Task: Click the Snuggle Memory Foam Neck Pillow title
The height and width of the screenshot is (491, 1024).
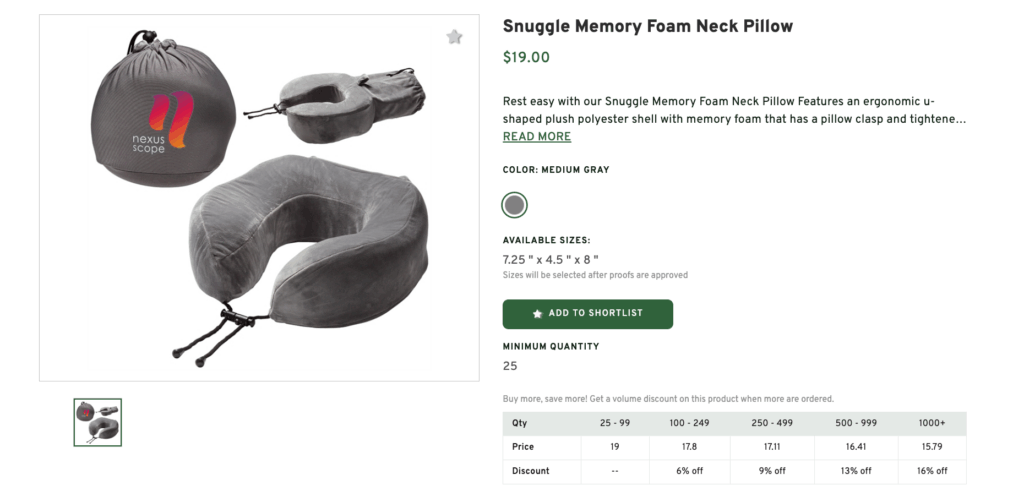Action: (647, 27)
